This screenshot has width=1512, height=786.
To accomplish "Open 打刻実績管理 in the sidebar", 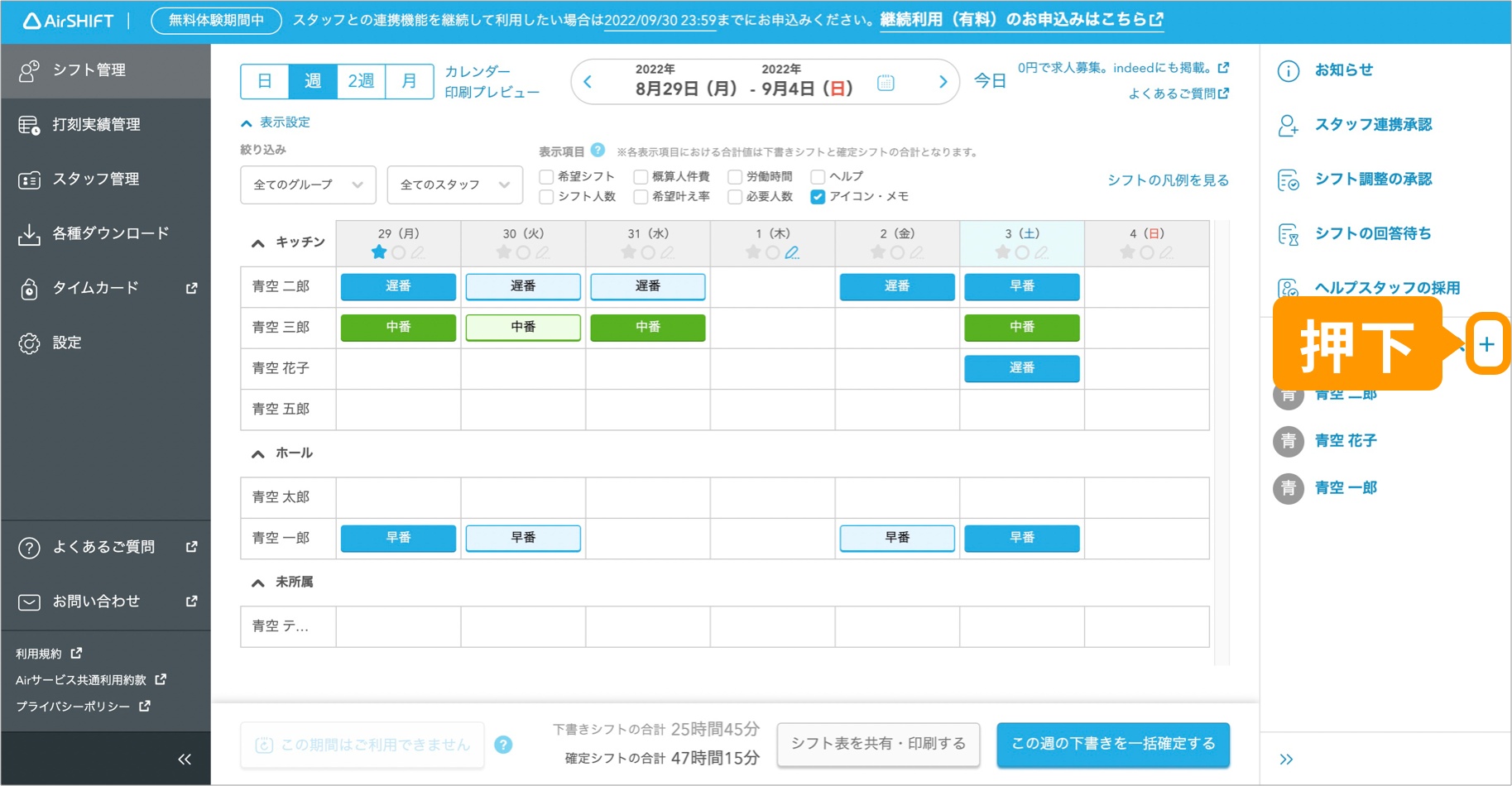I will 96,125.
